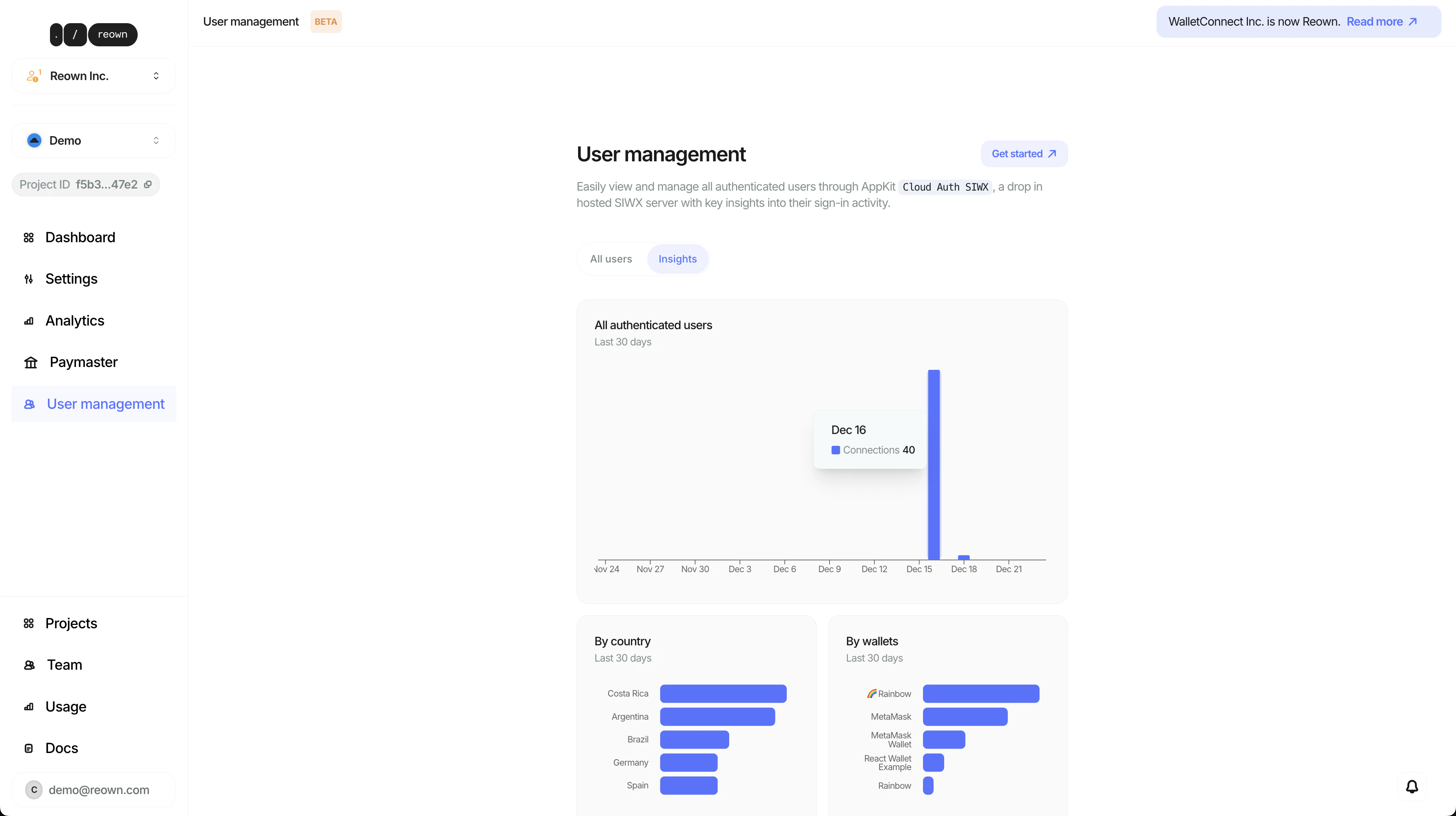Click the Get started button
Screen dimensions: 1456x816
(1024, 153)
